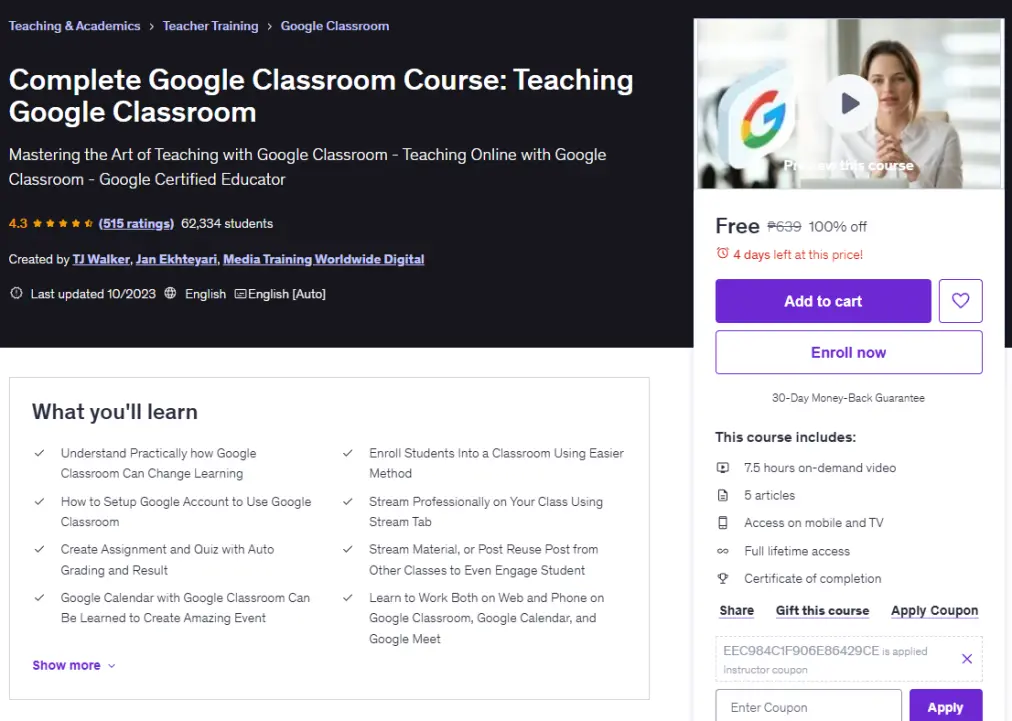The height and width of the screenshot is (721, 1012).
Task: Click the lifetime access infinity icon
Action: tap(723, 551)
